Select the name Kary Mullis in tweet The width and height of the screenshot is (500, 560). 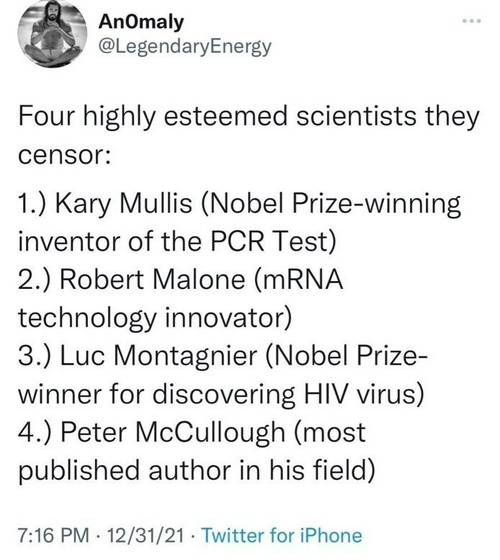tap(124, 204)
